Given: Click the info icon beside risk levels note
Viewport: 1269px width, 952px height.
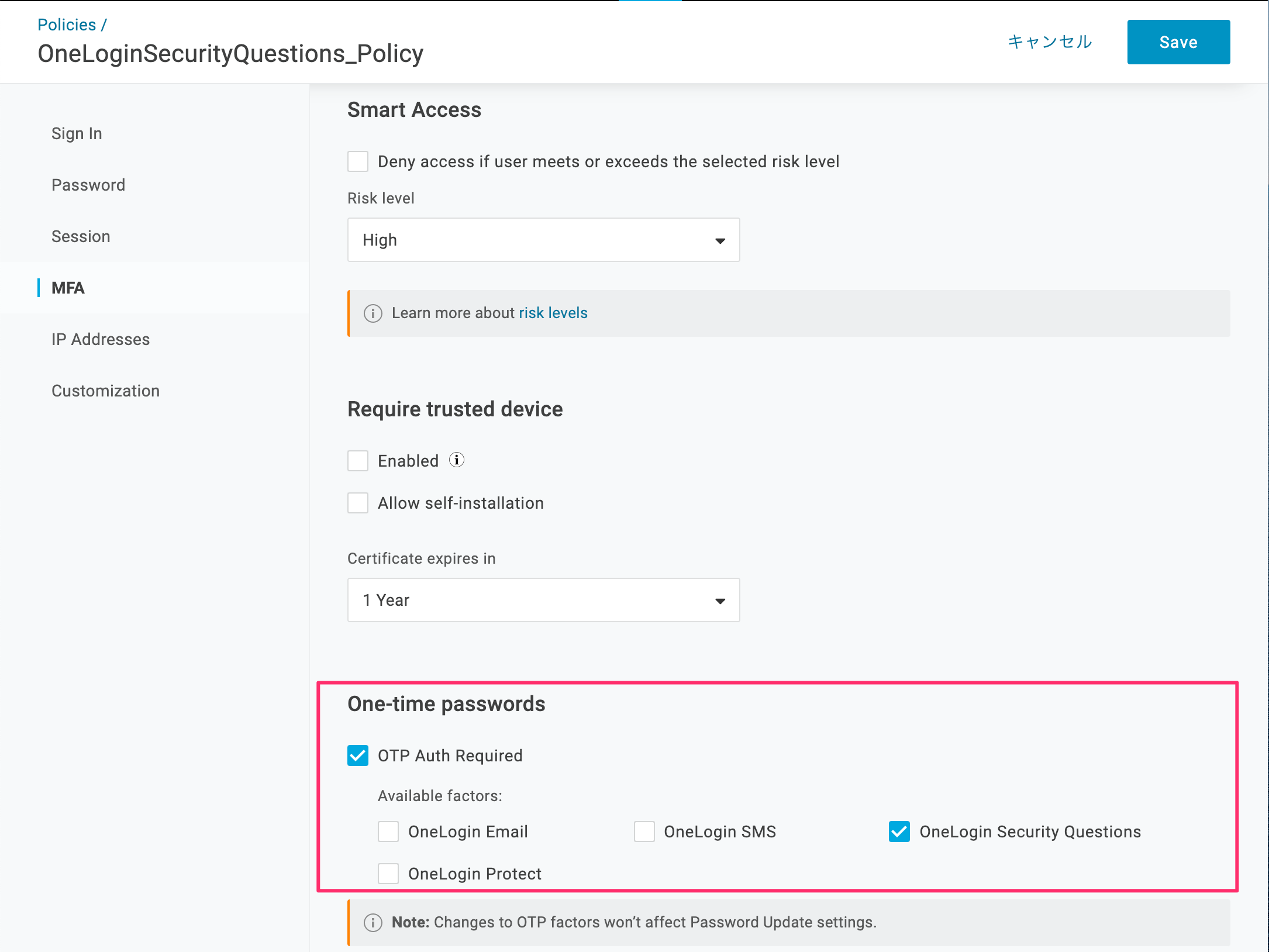Looking at the screenshot, I should coord(373,313).
